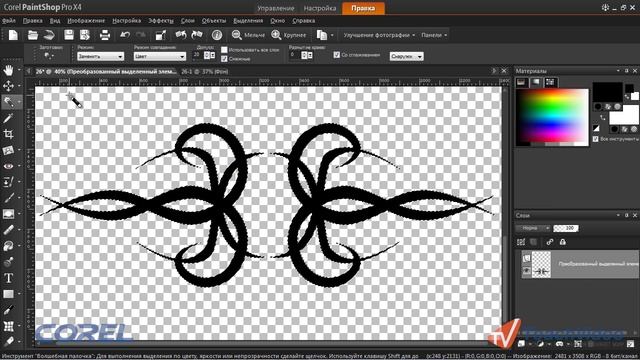Rotate image to the right
640x360 pixels.
pos(197,35)
